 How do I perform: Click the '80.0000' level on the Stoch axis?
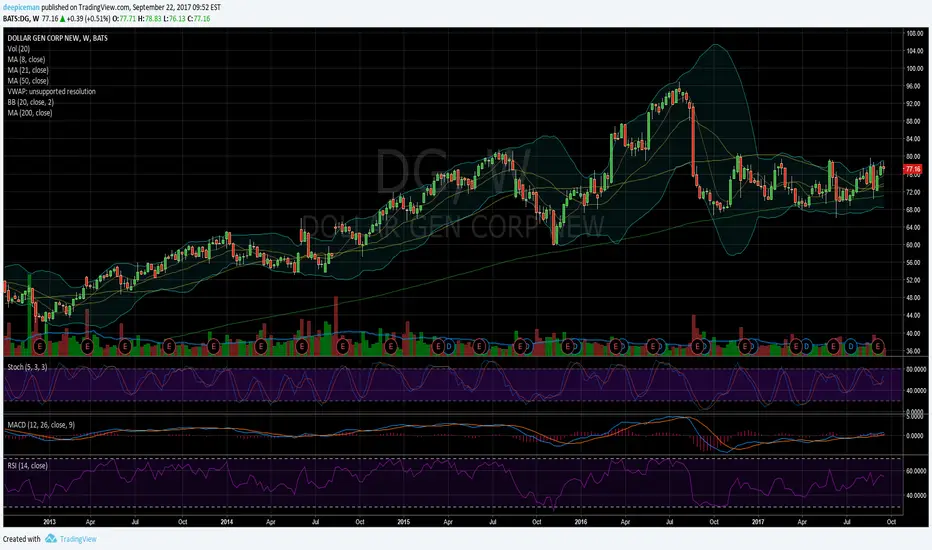tap(916, 369)
